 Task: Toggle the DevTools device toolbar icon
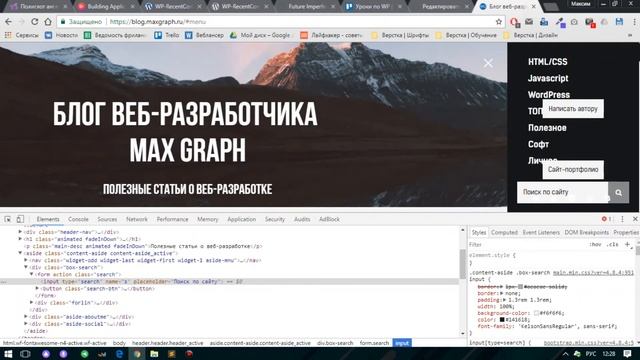(x=20, y=219)
